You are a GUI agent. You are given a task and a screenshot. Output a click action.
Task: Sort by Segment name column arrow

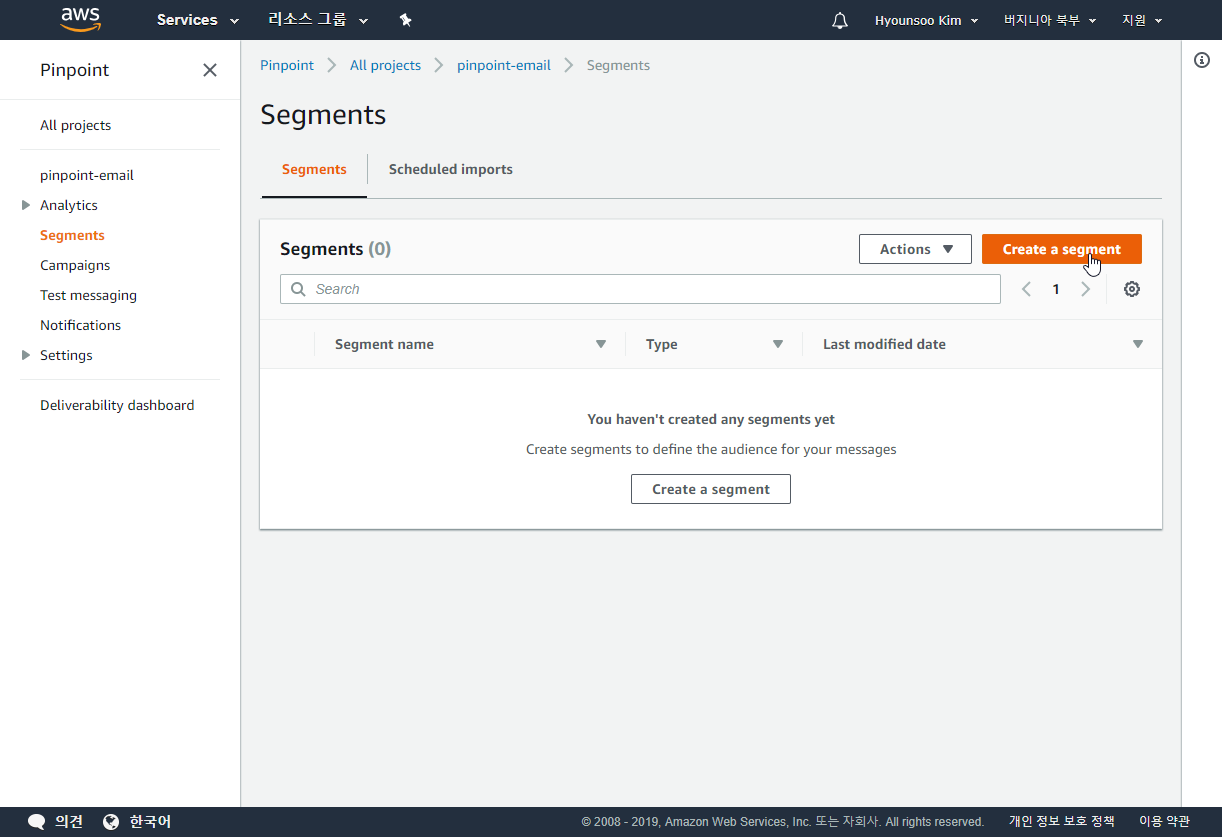coord(601,344)
